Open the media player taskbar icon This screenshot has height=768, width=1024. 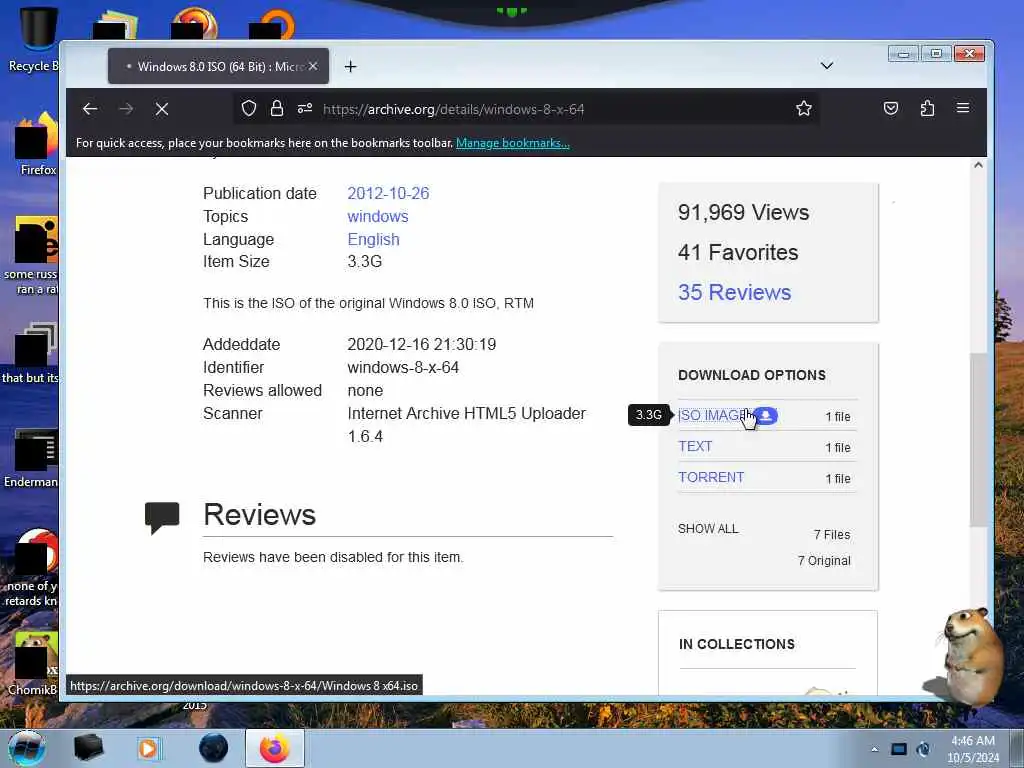click(x=148, y=748)
